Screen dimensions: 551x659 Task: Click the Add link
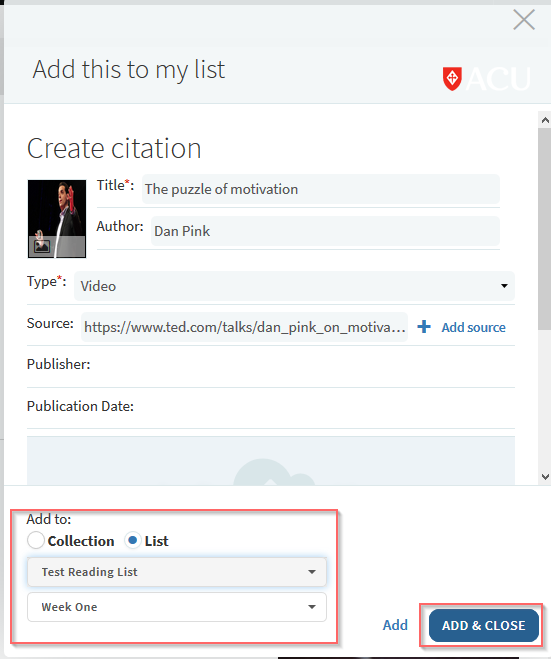point(395,625)
